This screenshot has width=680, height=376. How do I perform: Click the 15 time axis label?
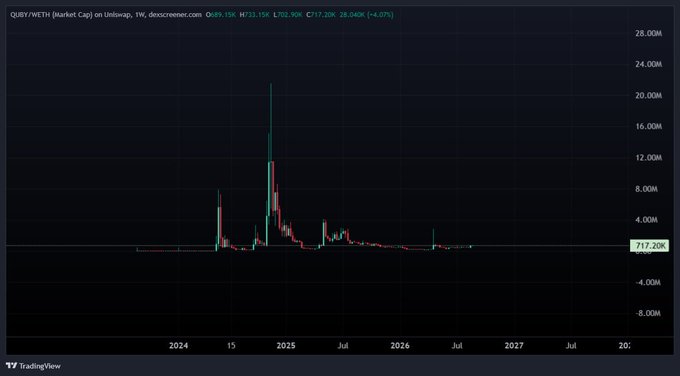(231, 346)
